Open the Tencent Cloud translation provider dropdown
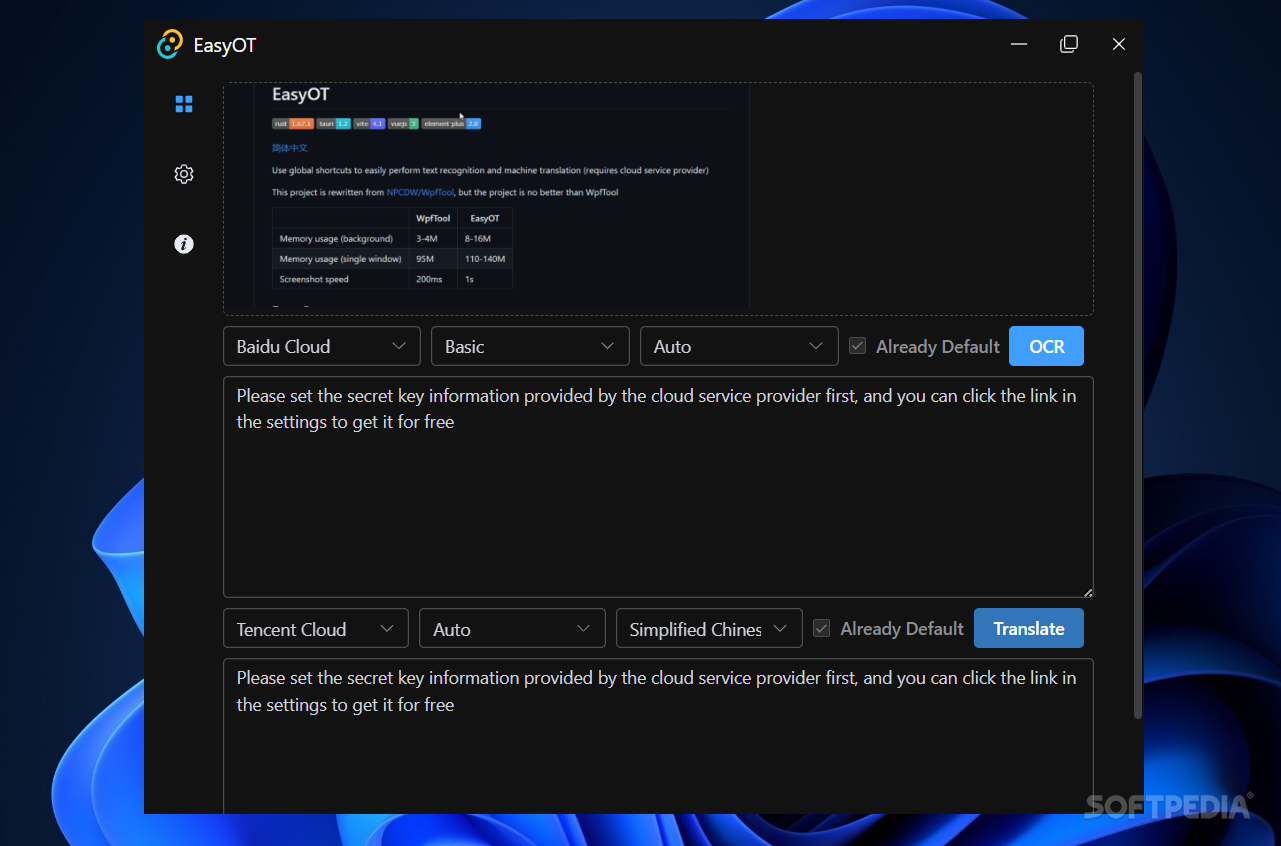 pos(316,629)
